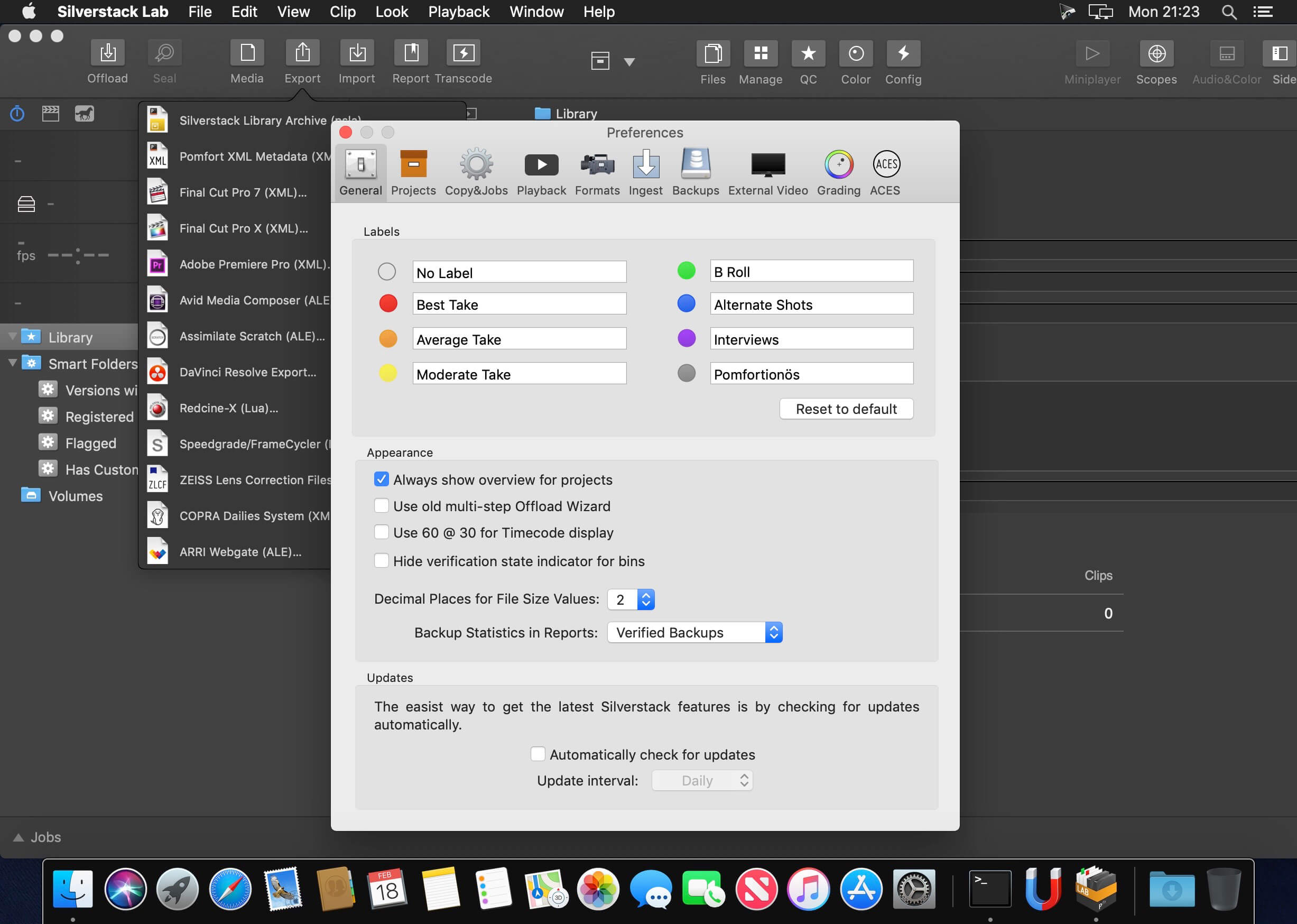Edit the Alternate Shots label field
This screenshot has width=1297, height=924.
tap(811, 304)
